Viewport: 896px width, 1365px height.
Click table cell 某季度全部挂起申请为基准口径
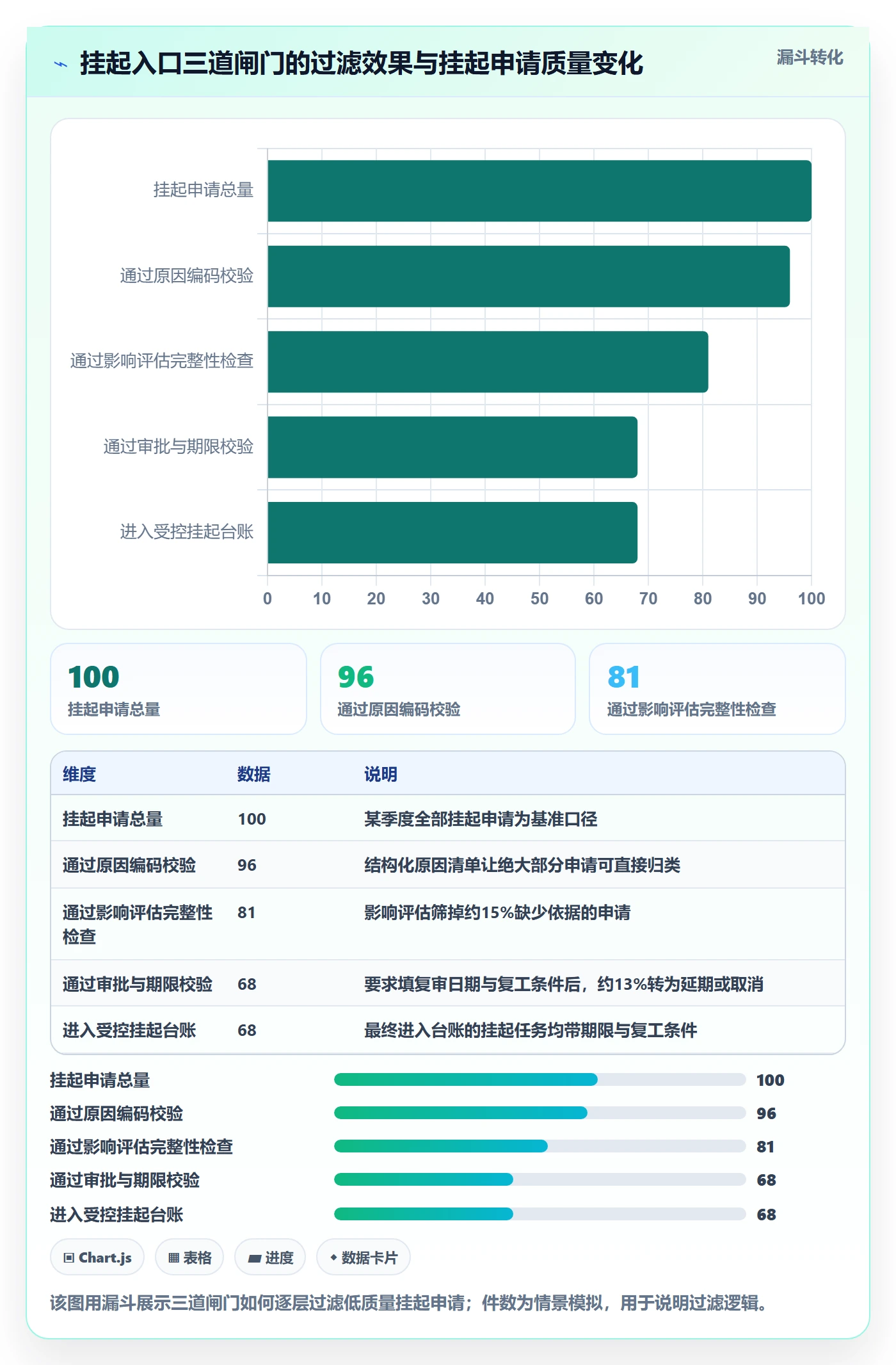click(481, 819)
